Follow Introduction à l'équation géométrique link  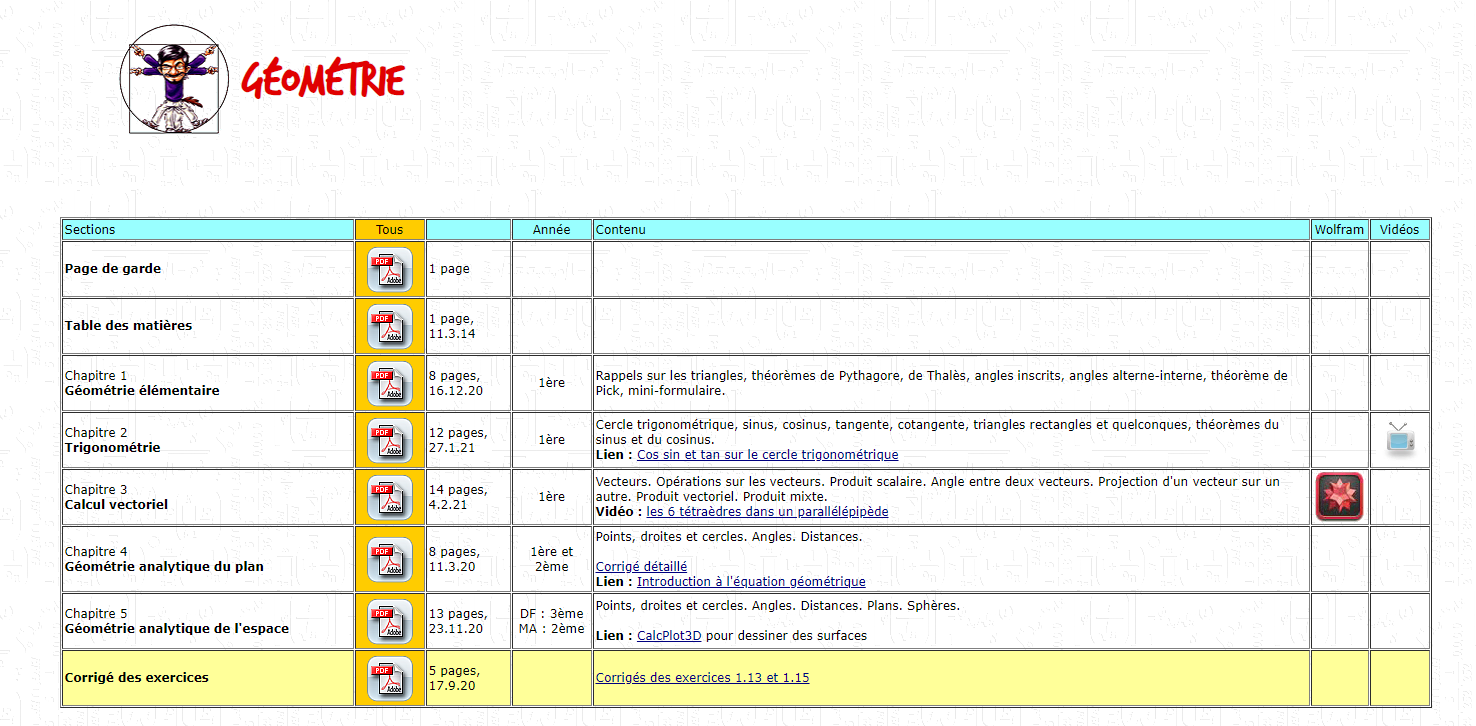pyautogui.click(x=751, y=582)
